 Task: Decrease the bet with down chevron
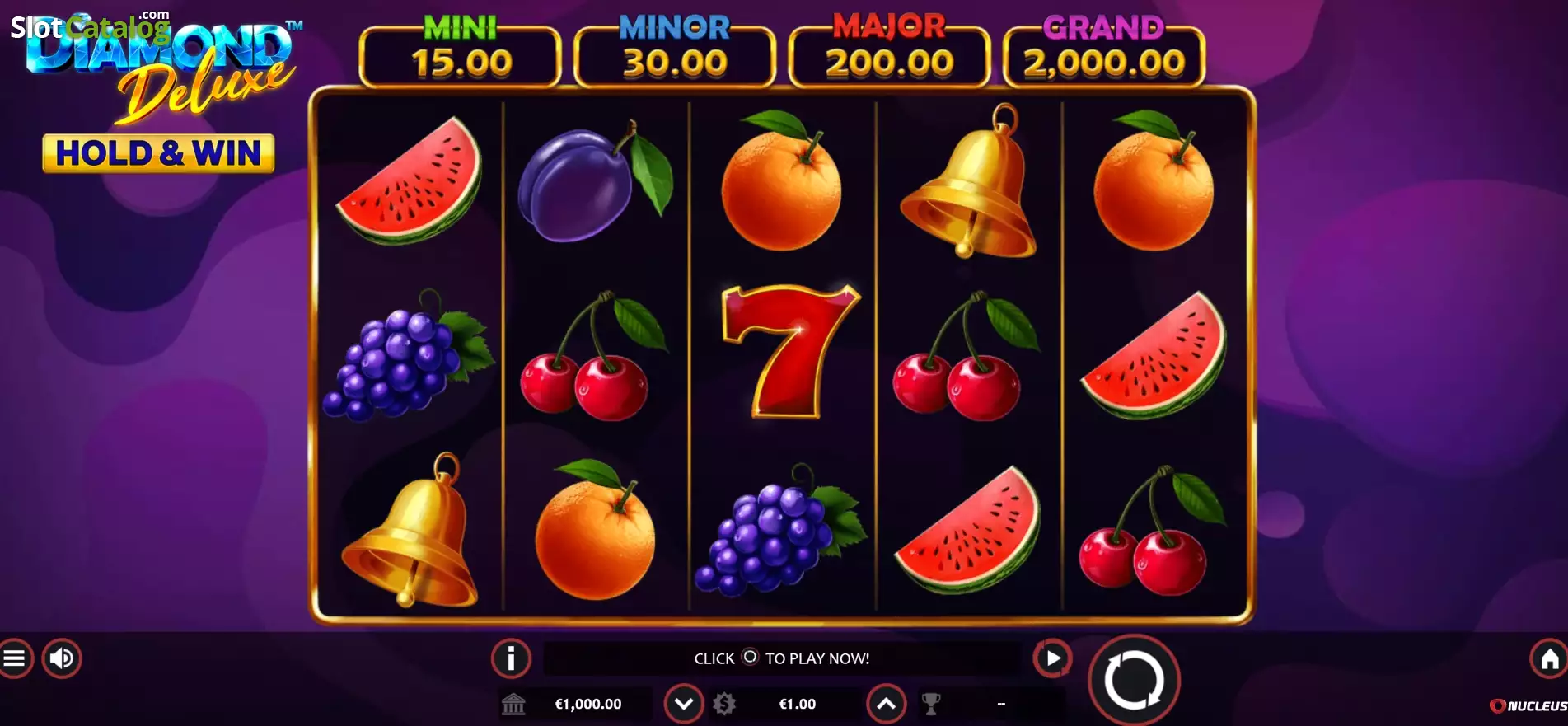[x=684, y=704]
